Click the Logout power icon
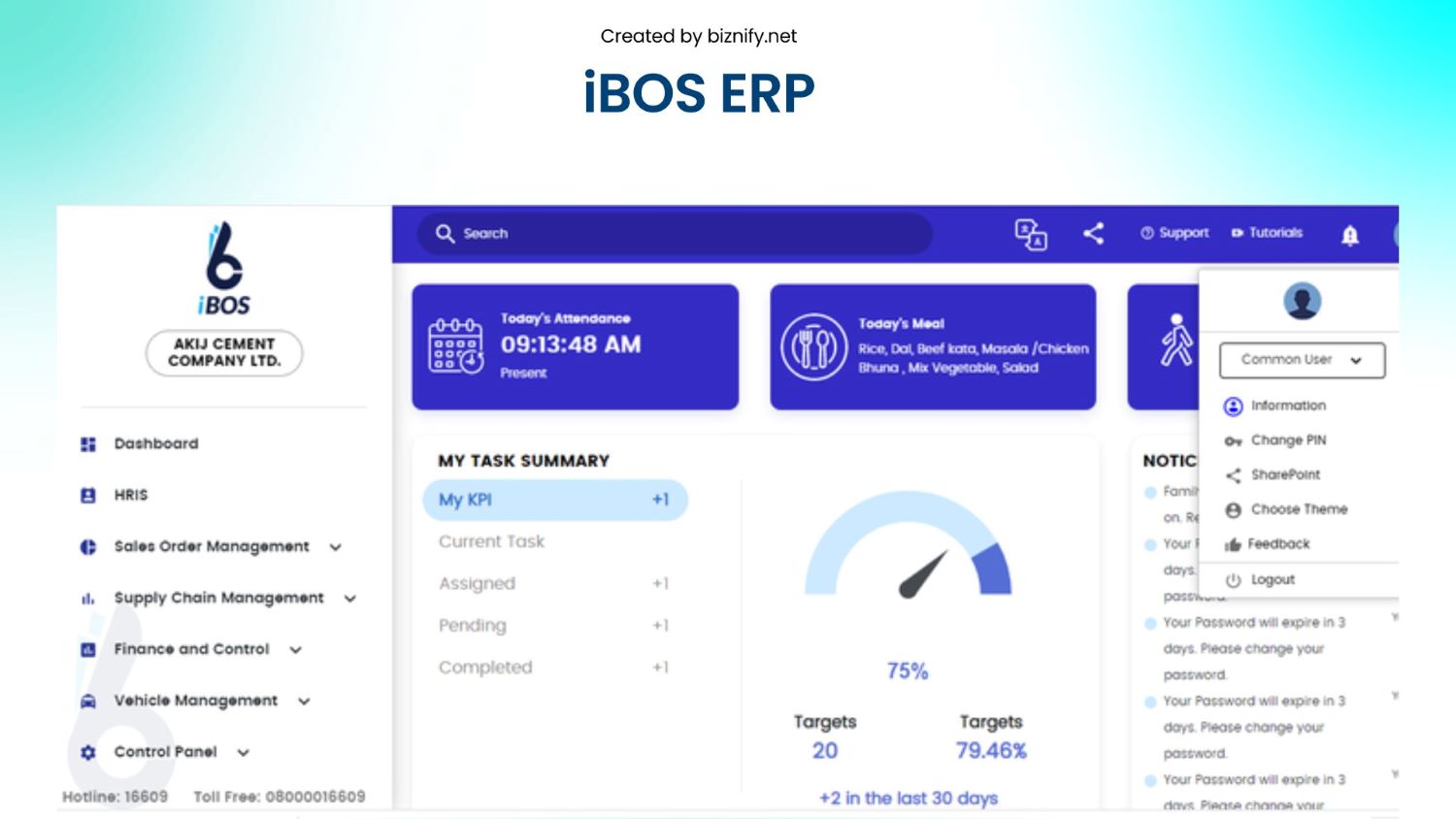 tap(1233, 579)
